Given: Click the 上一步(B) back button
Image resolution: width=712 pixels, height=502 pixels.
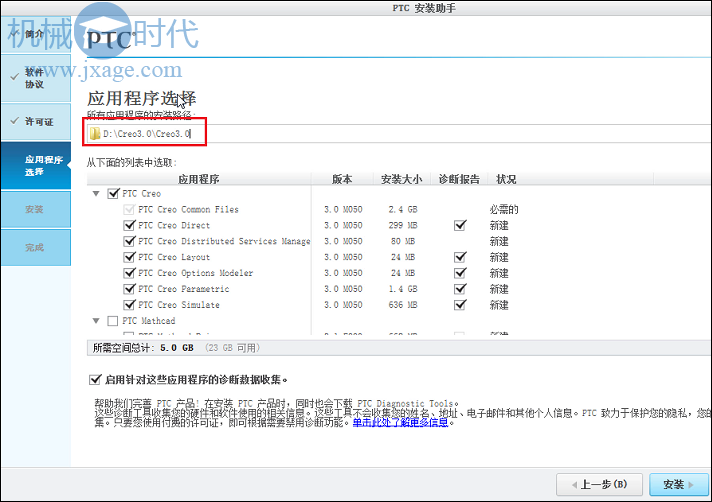Looking at the screenshot, I should [599, 484].
